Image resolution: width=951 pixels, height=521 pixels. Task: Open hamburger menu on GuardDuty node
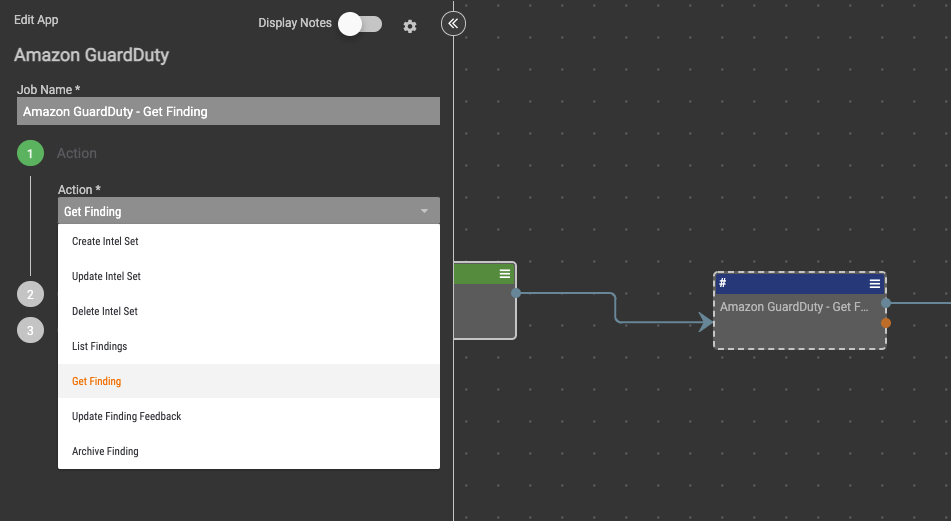[875, 283]
